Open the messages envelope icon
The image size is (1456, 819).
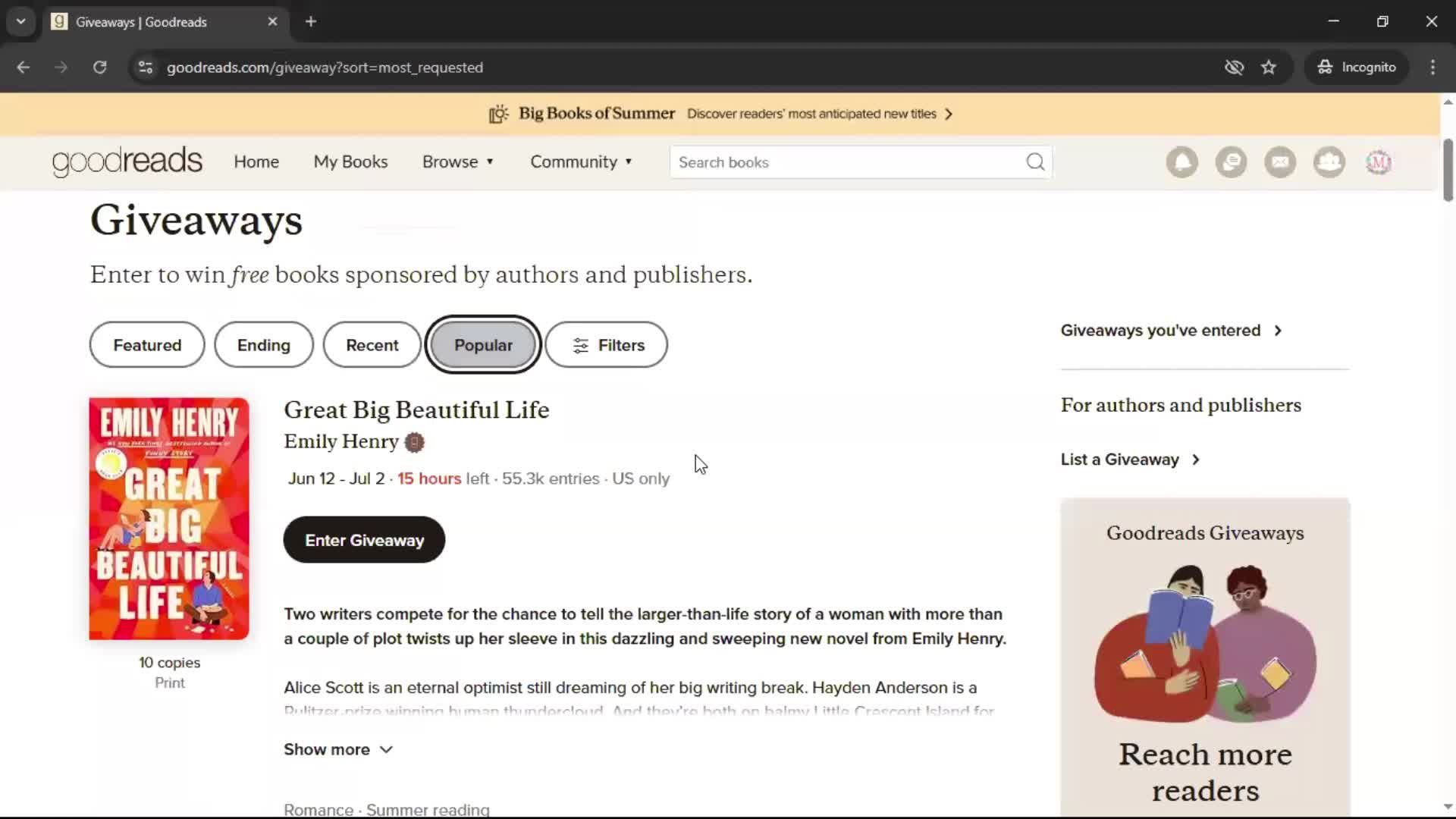pos(1280,162)
